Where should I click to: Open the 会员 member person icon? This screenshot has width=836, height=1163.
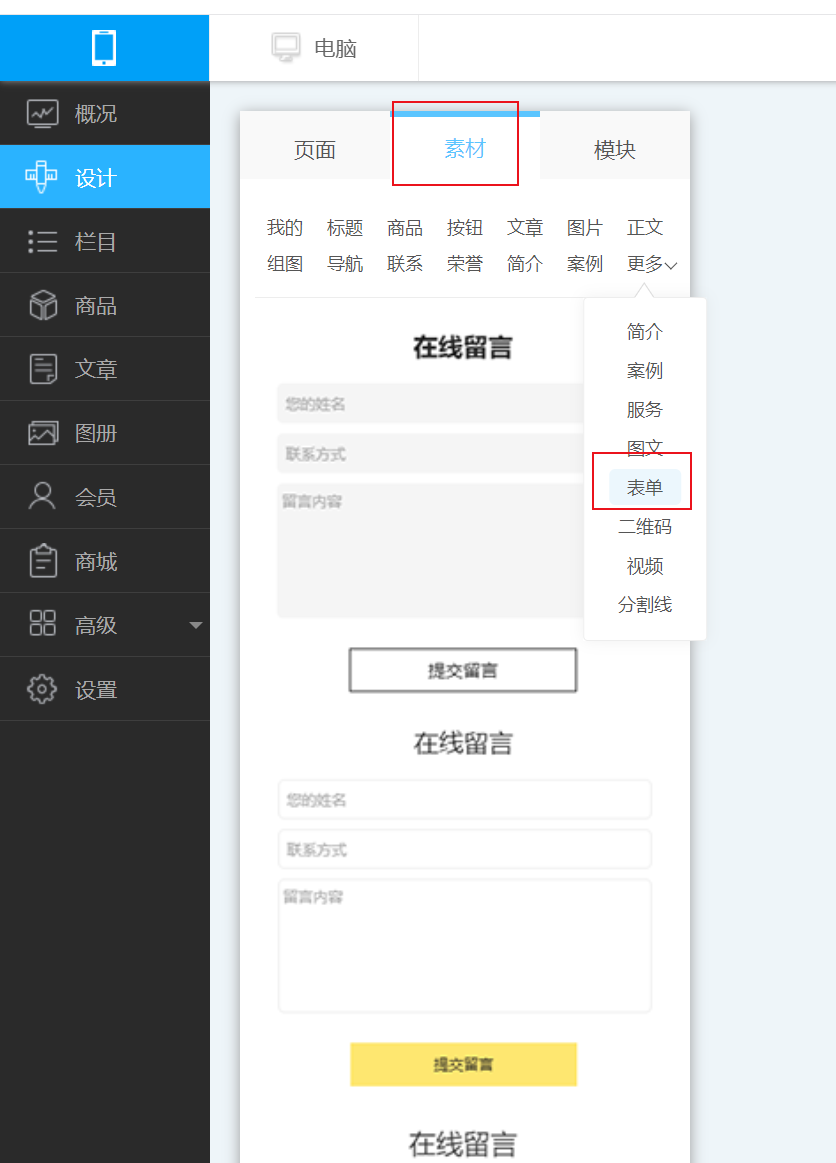43,497
